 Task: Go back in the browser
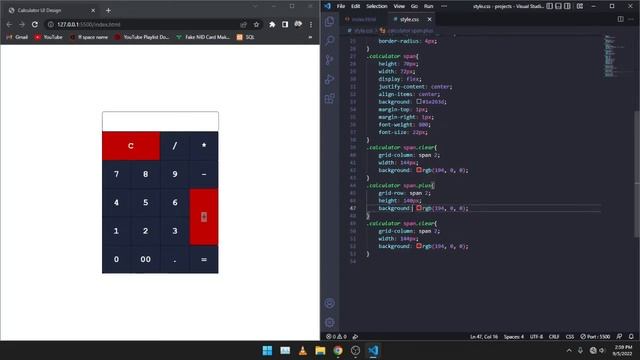[9, 24]
